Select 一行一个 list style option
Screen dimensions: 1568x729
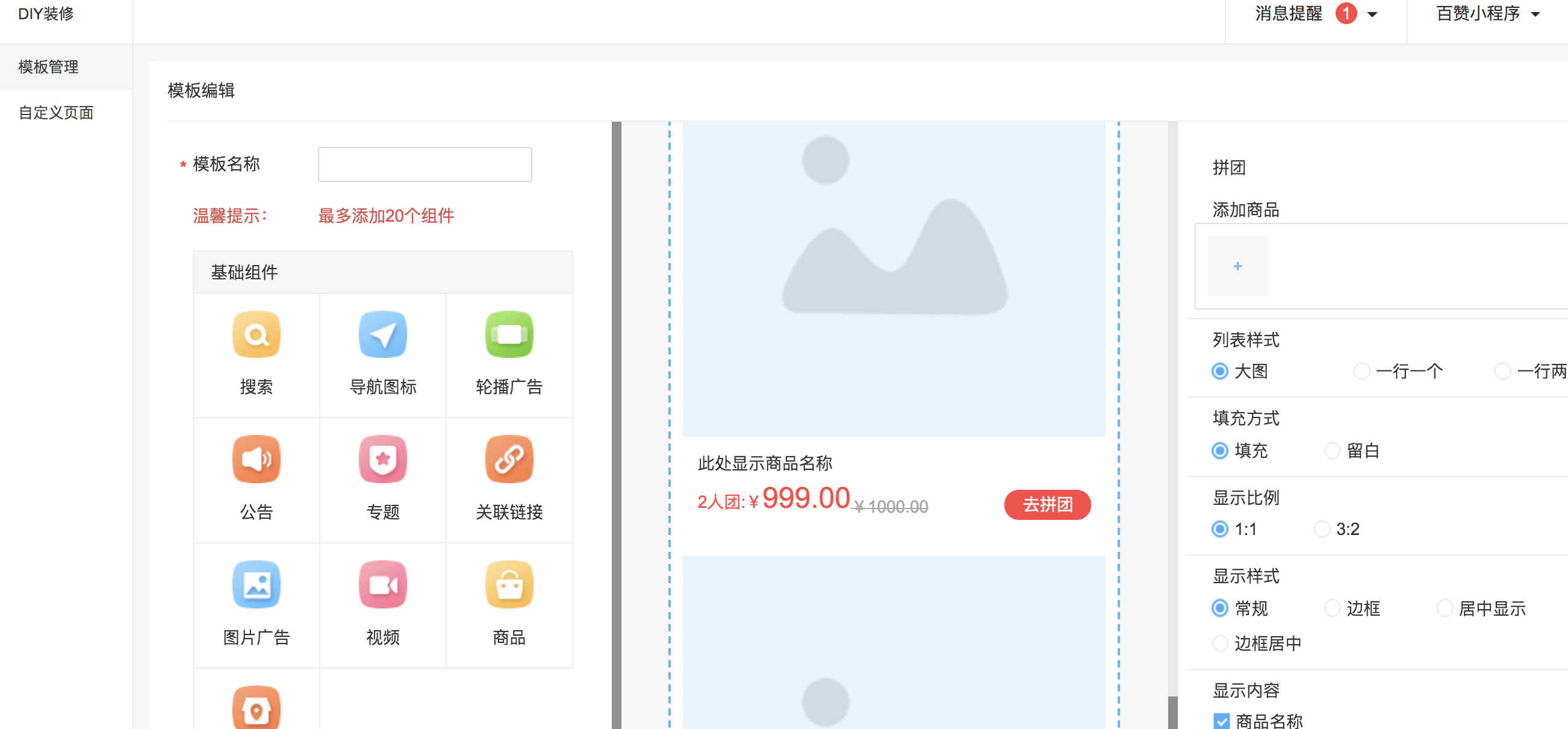[1361, 371]
